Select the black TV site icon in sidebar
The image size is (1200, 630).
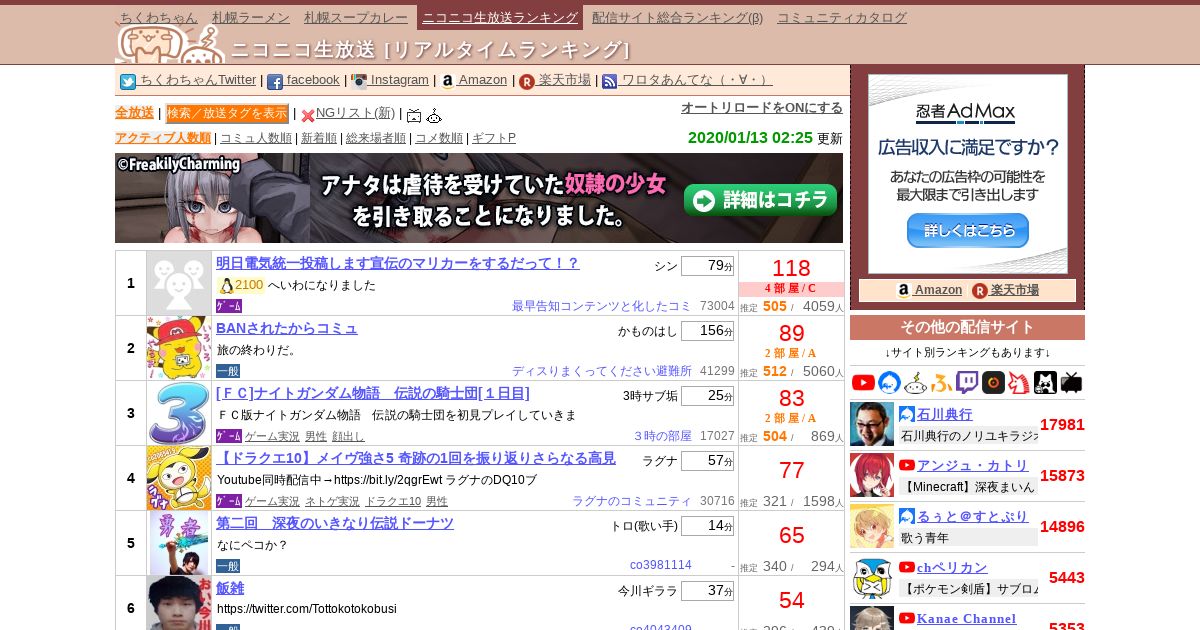point(1071,382)
